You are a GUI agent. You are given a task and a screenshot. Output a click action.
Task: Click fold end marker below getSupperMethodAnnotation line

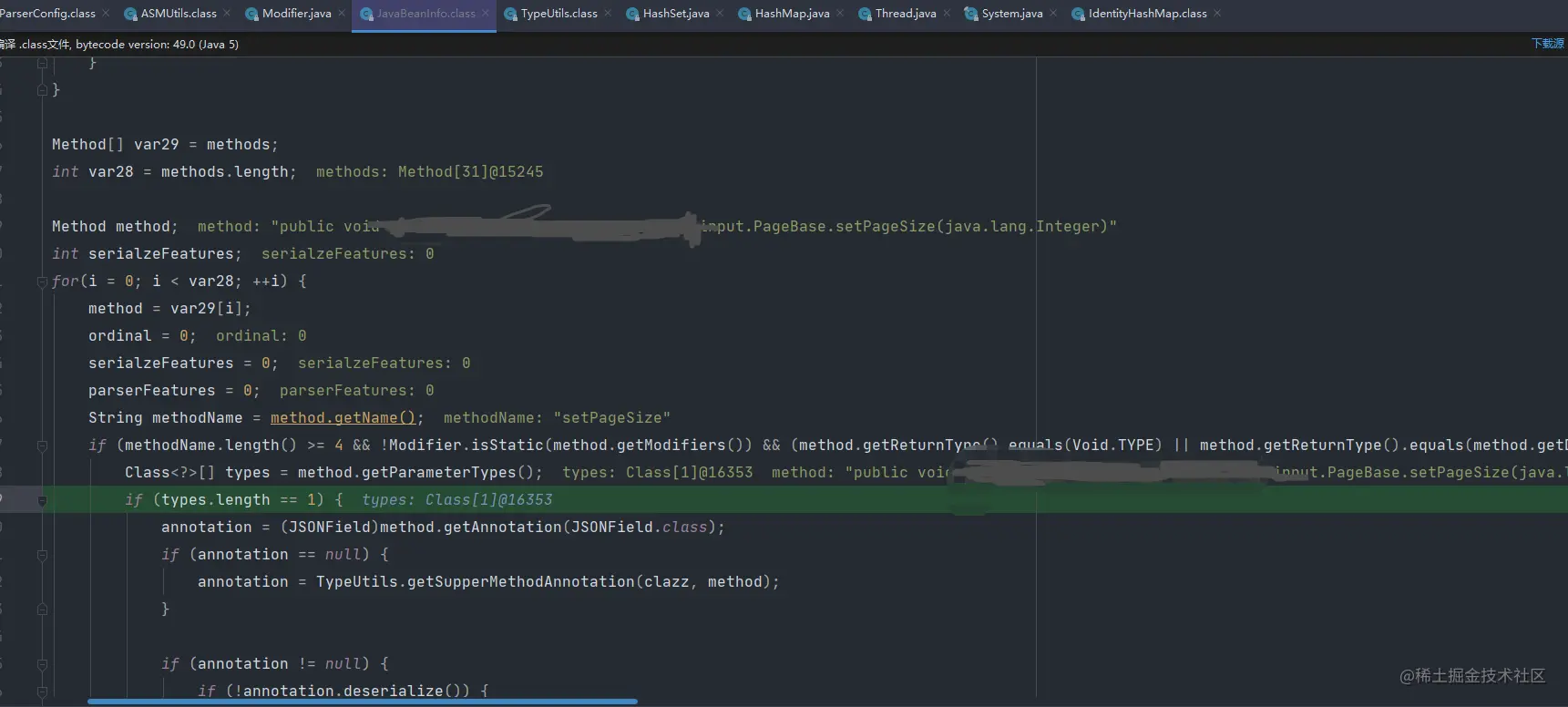tap(42, 610)
